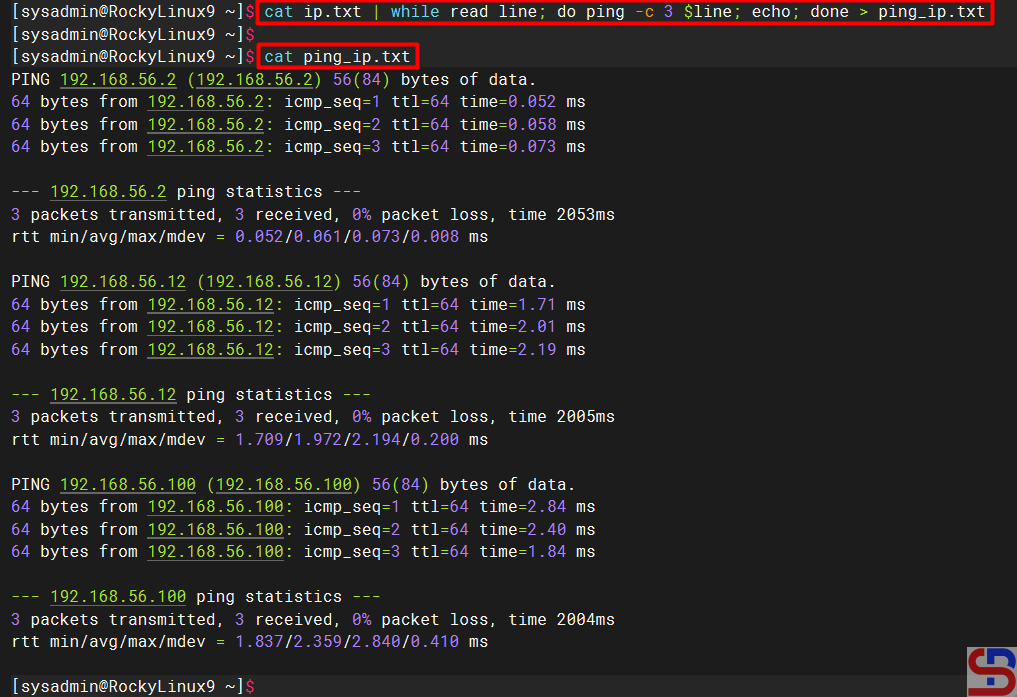
Task: Click the '$line' variable in the loop command
Action: (x=708, y=13)
